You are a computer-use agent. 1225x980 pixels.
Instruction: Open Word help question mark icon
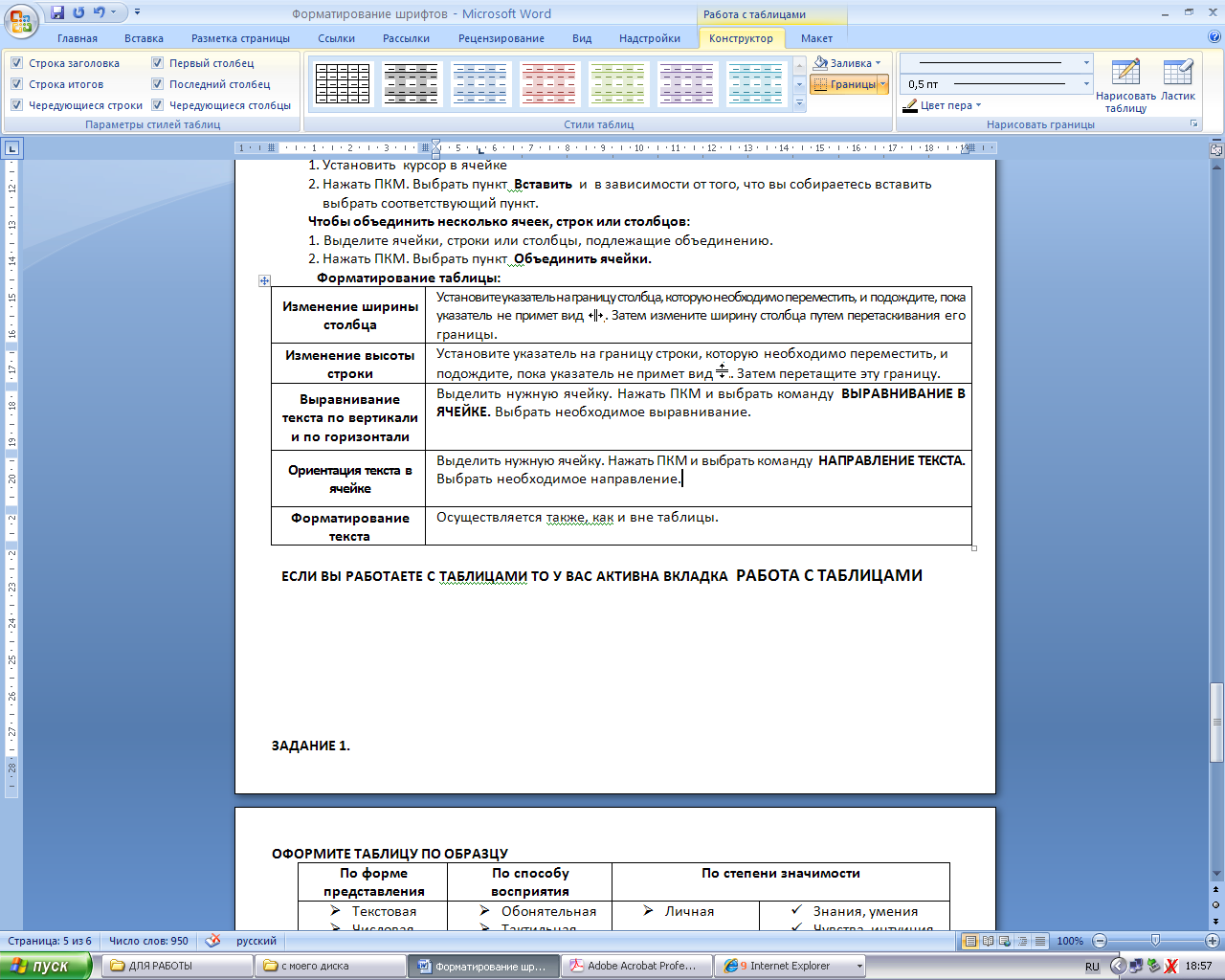tap(1214, 37)
